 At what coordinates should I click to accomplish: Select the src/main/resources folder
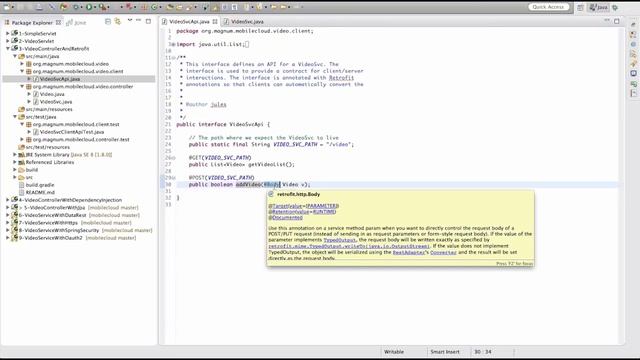click(49, 109)
